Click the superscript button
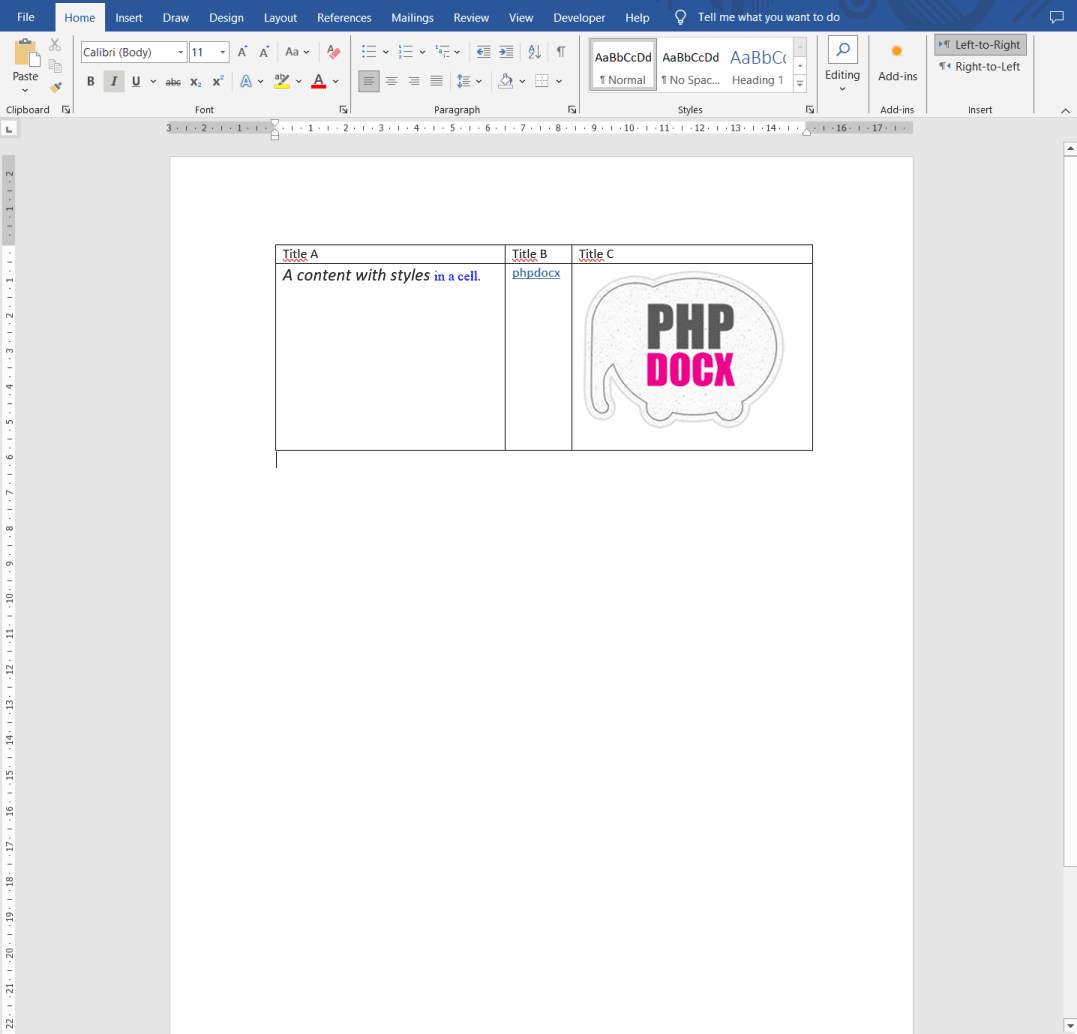Viewport: 1077px width, 1034px height. coord(217,82)
